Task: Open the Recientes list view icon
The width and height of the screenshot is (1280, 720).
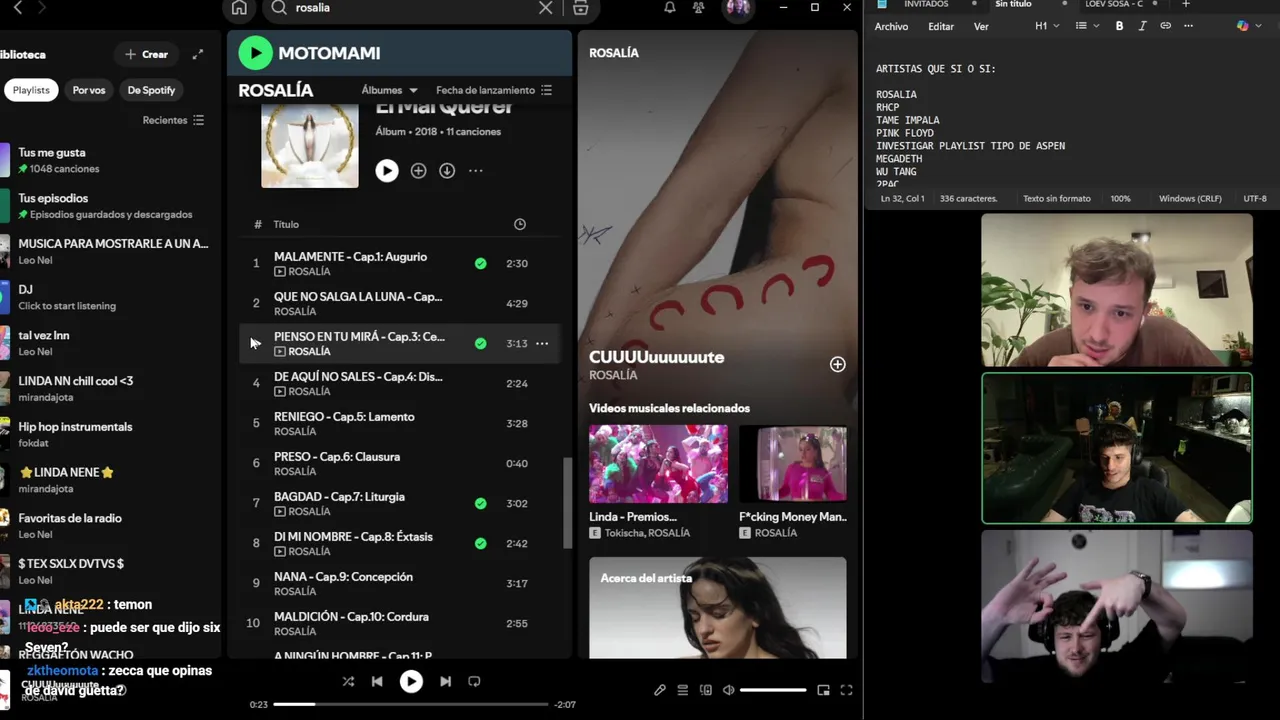Action: click(x=199, y=120)
